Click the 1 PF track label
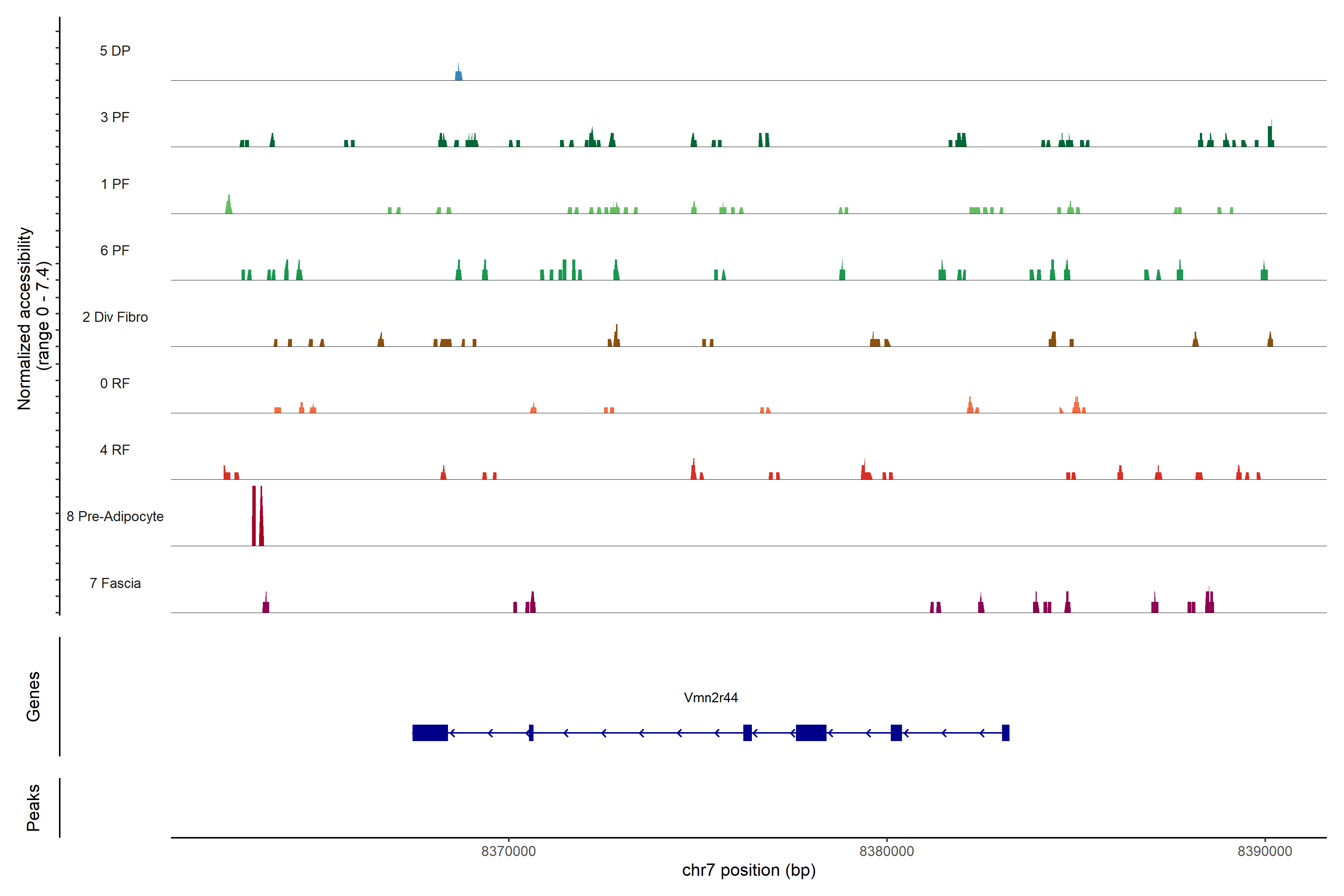The width and height of the screenshot is (1344, 896). pos(115,184)
